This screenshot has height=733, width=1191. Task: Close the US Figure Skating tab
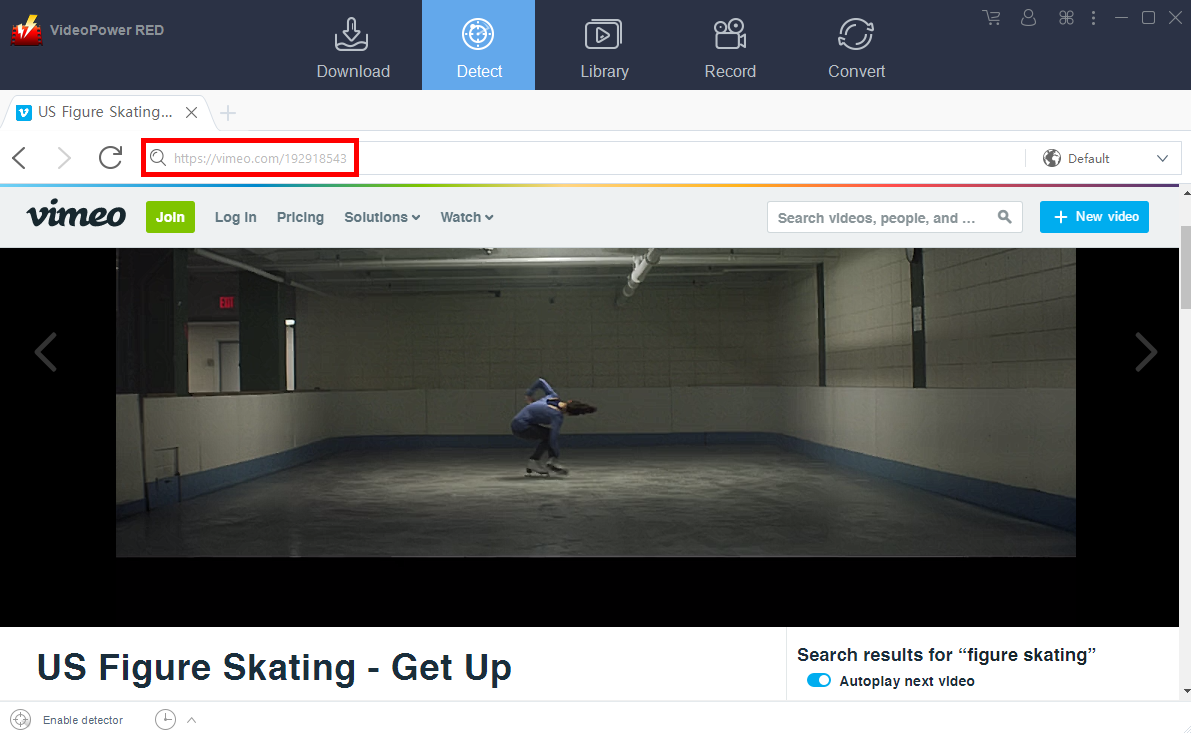192,112
